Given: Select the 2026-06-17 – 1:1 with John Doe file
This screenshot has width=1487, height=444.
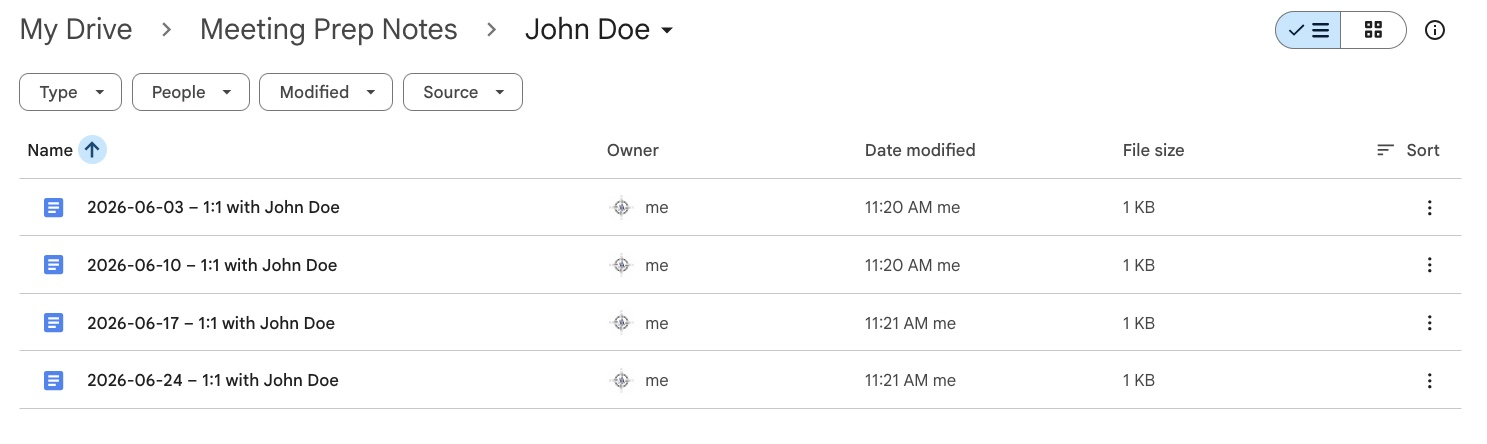Looking at the screenshot, I should (x=740, y=323).
